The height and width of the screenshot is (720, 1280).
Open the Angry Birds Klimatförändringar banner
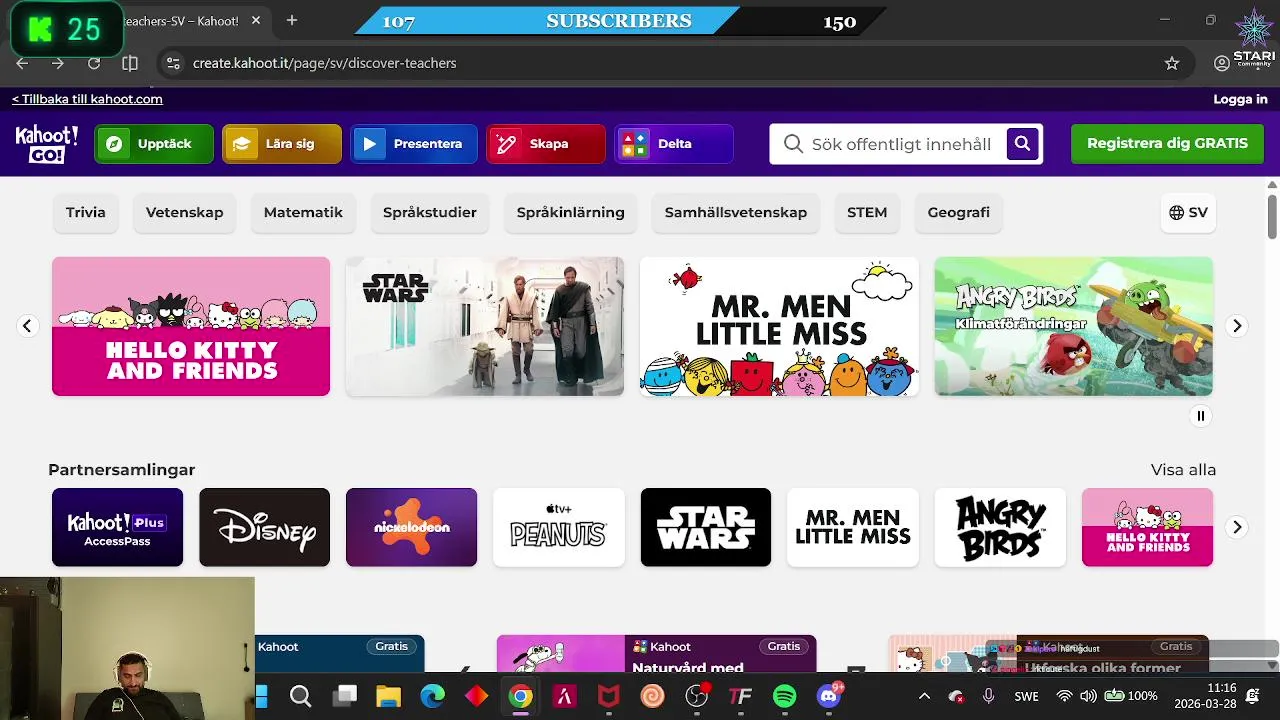[1074, 326]
